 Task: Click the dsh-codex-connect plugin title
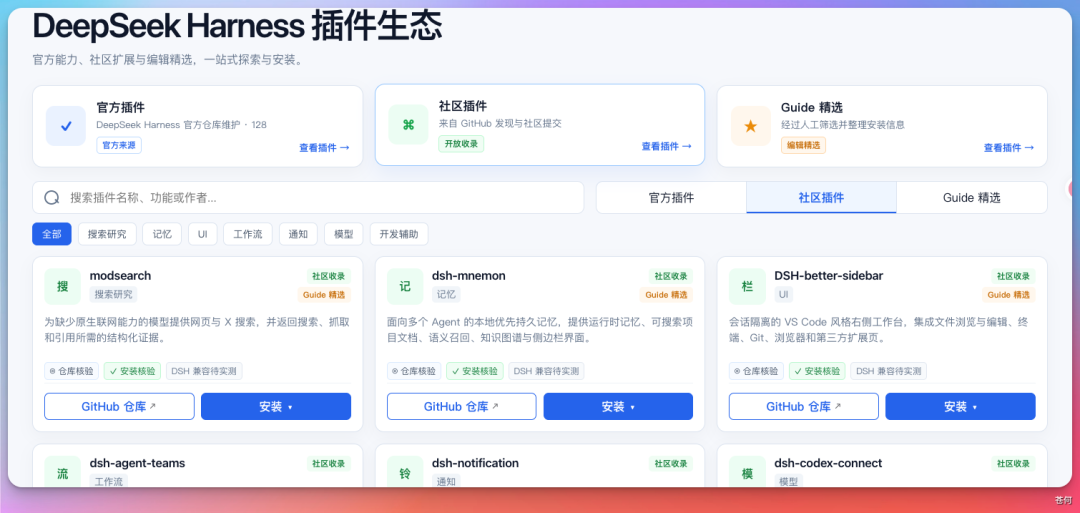[828, 463]
